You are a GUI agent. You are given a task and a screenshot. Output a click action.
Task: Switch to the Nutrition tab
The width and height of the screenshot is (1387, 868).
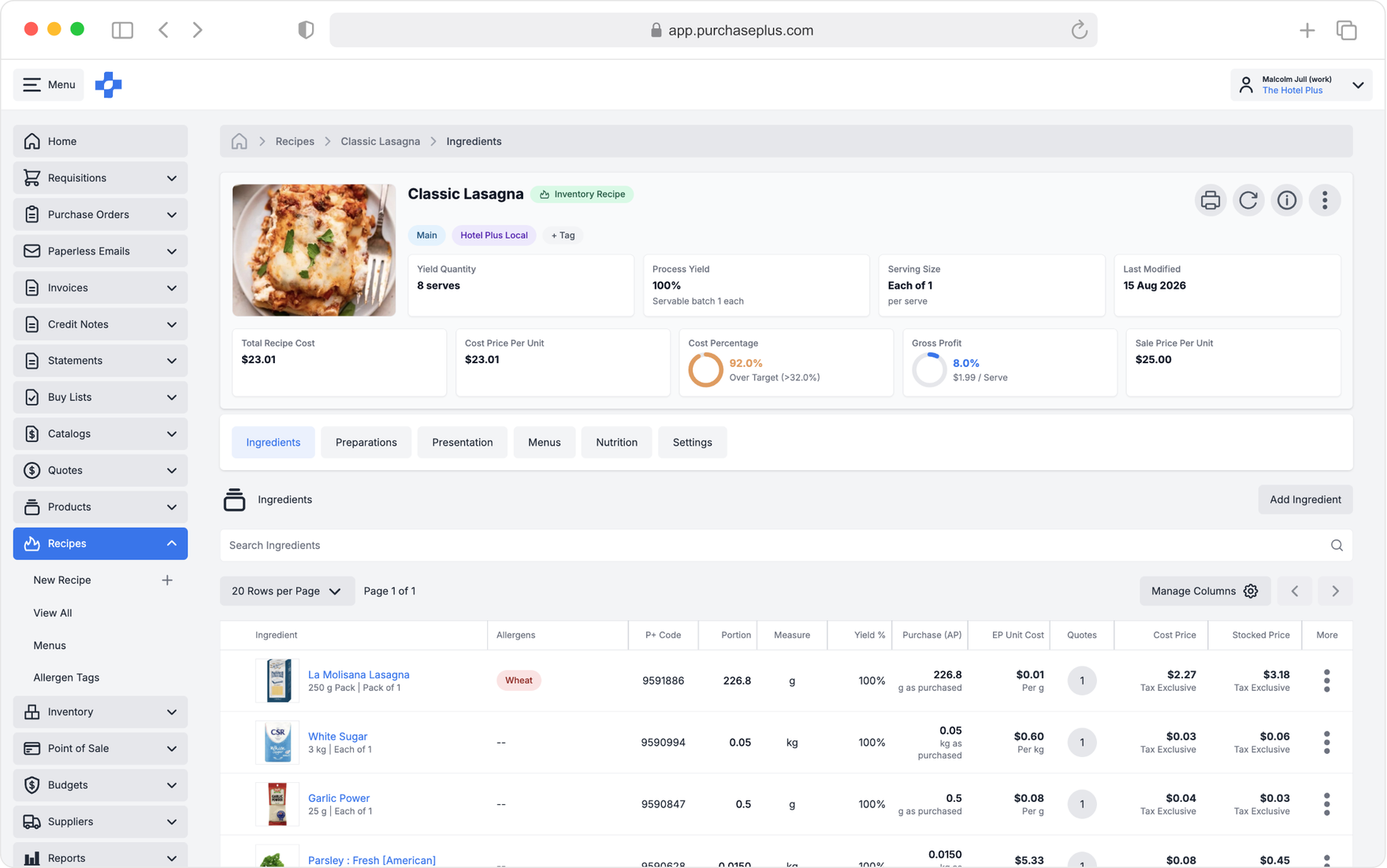616,442
